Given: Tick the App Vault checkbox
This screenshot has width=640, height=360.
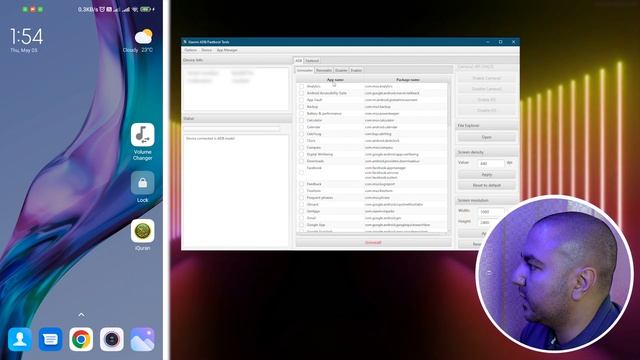Looking at the screenshot, I should [301, 100].
